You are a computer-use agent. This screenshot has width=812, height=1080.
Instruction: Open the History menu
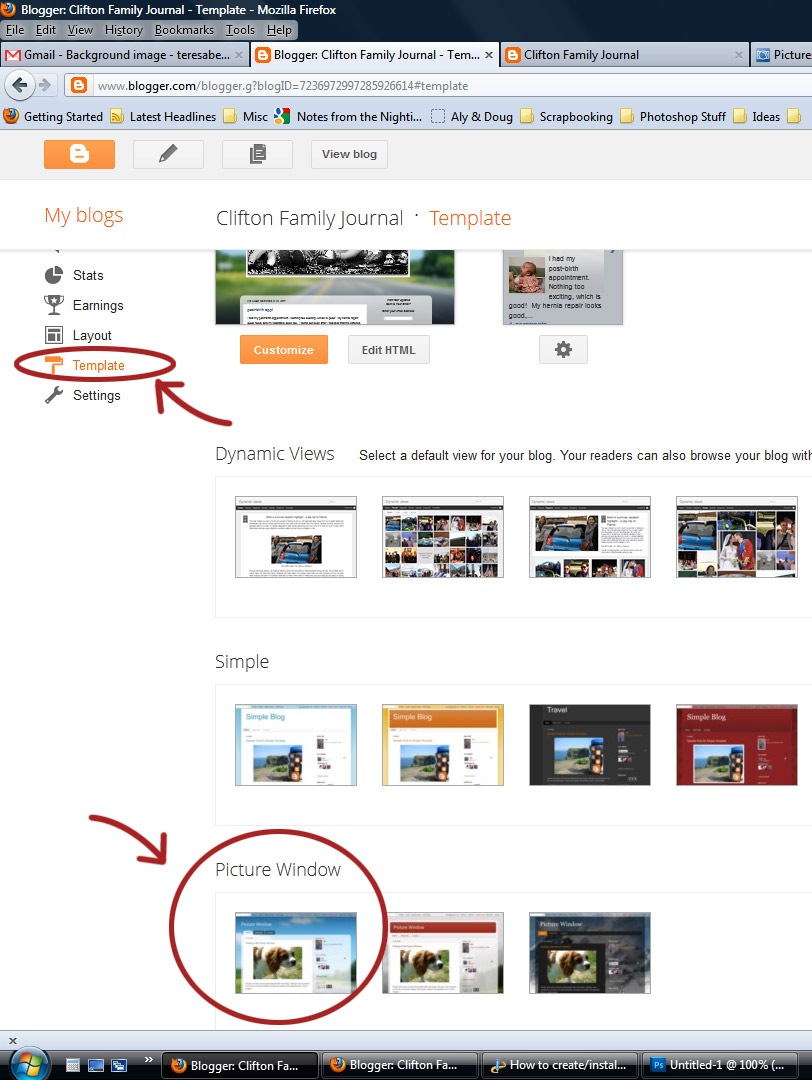pyautogui.click(x=123, y=30)
